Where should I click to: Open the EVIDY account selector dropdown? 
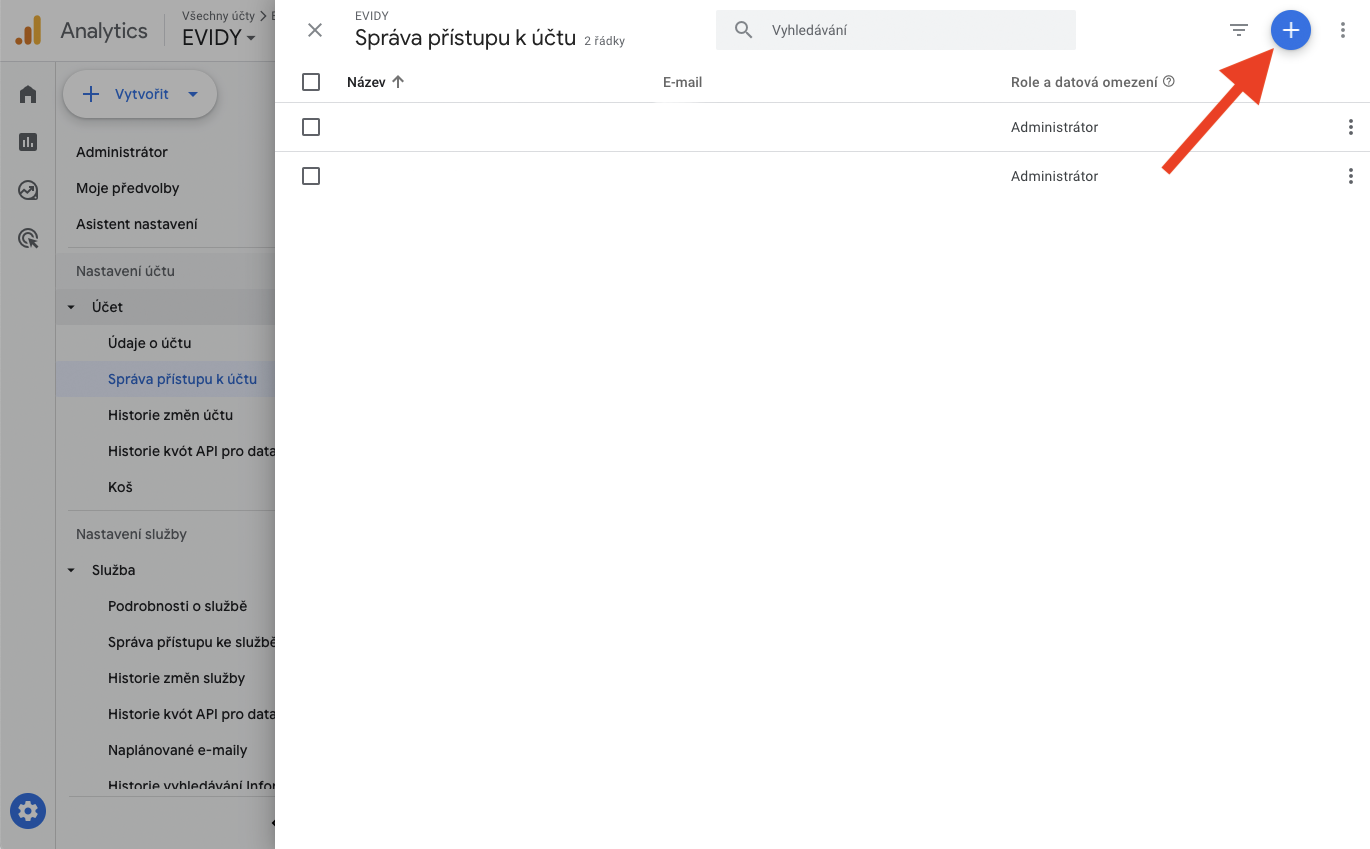tap(219, 38)
